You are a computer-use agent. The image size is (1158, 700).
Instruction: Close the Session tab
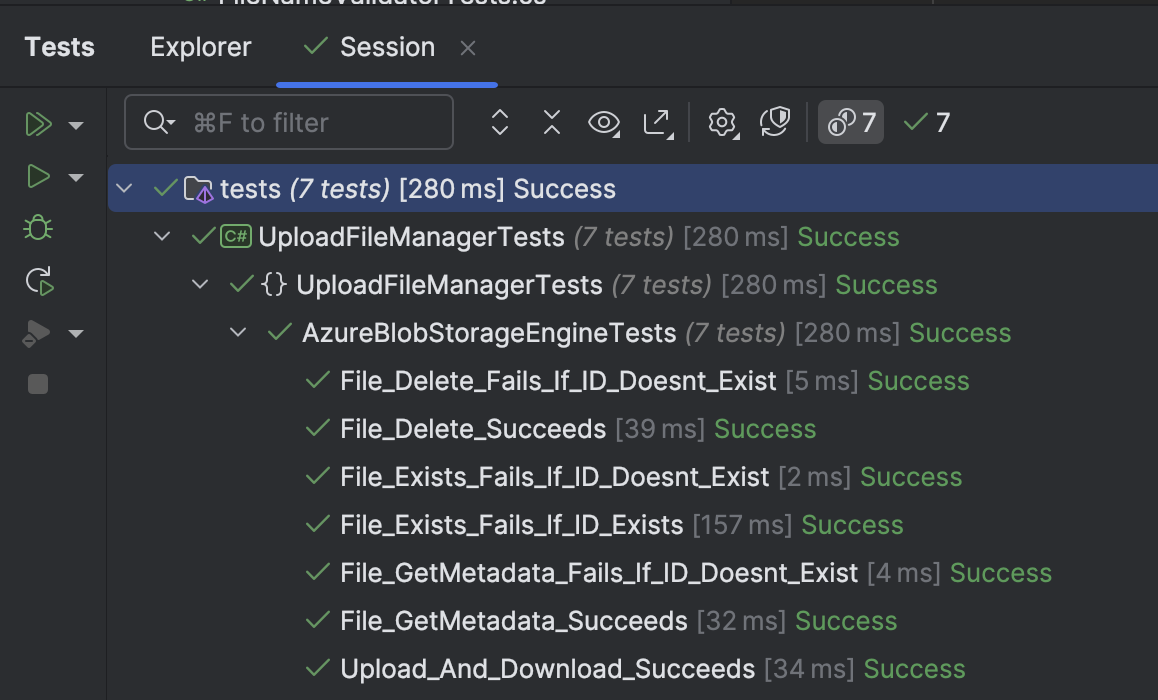coord(467,46)
